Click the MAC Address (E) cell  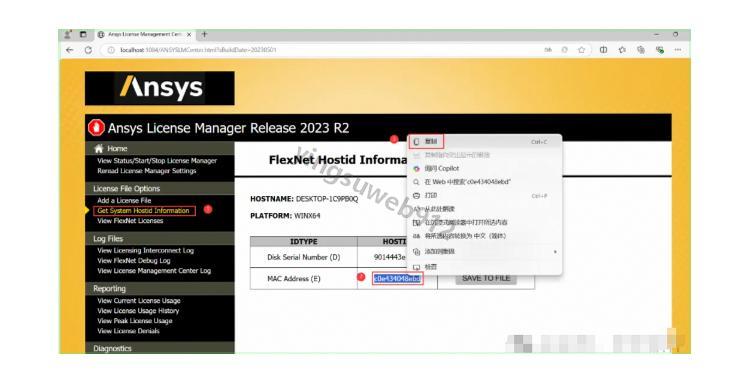pyautogui.click(x=304, y=279)
